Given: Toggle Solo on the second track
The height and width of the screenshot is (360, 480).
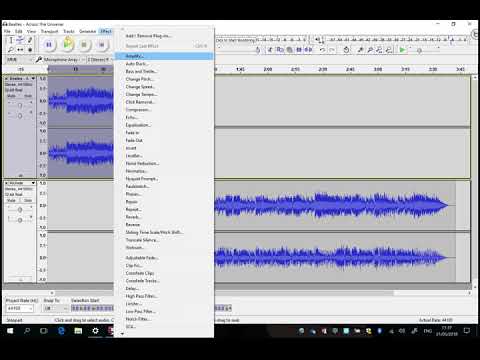Looking at the screenshot, I should (28, 201).
